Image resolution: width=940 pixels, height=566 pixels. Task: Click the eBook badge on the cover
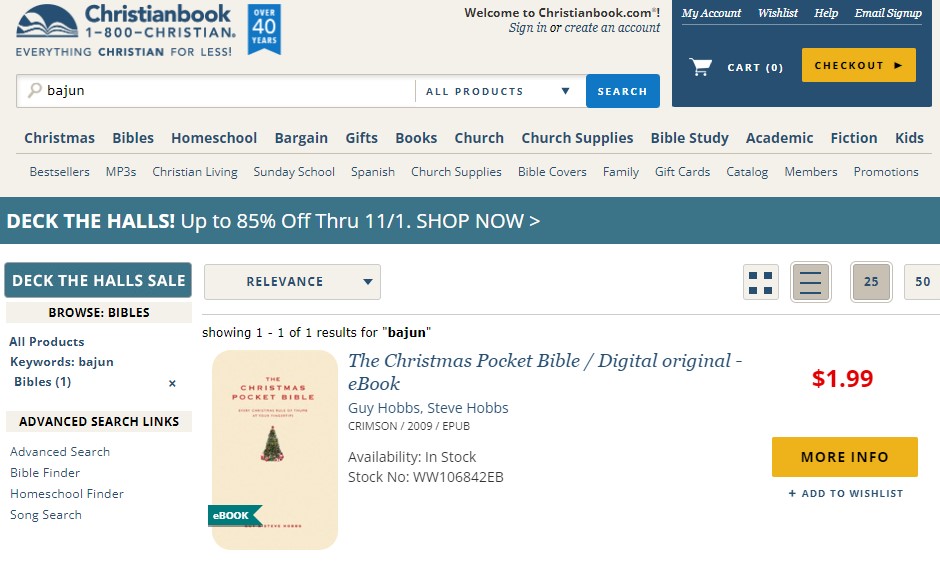coord(233,516)
